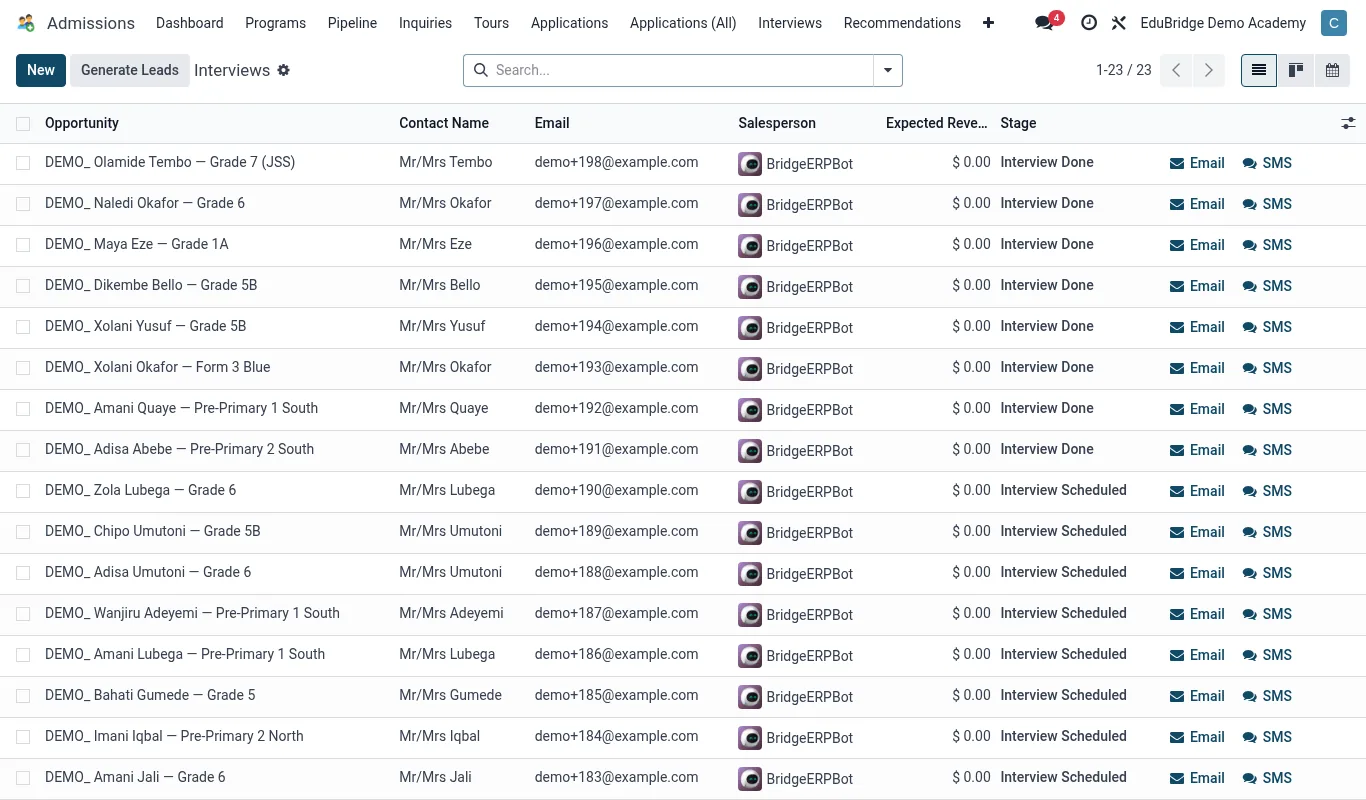Open the Interviews gear settings icon
Image resolution: width=1366 pixels, height=800 pixels.
284,70
